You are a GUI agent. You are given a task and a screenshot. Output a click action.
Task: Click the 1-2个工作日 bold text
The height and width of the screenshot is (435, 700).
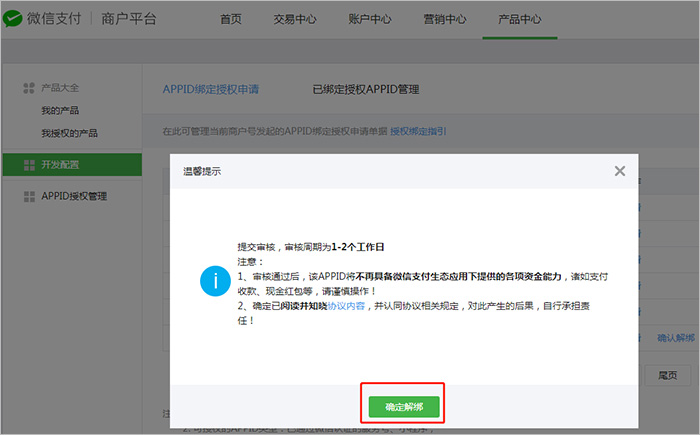coord(358,247)
